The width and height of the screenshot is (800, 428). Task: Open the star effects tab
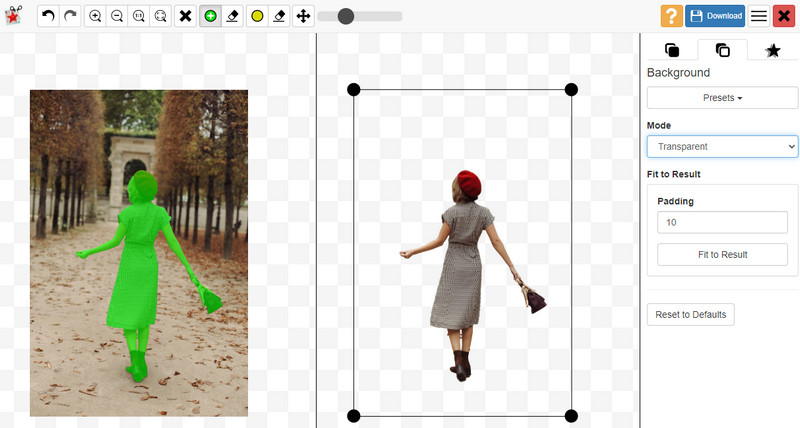(772, 50)
